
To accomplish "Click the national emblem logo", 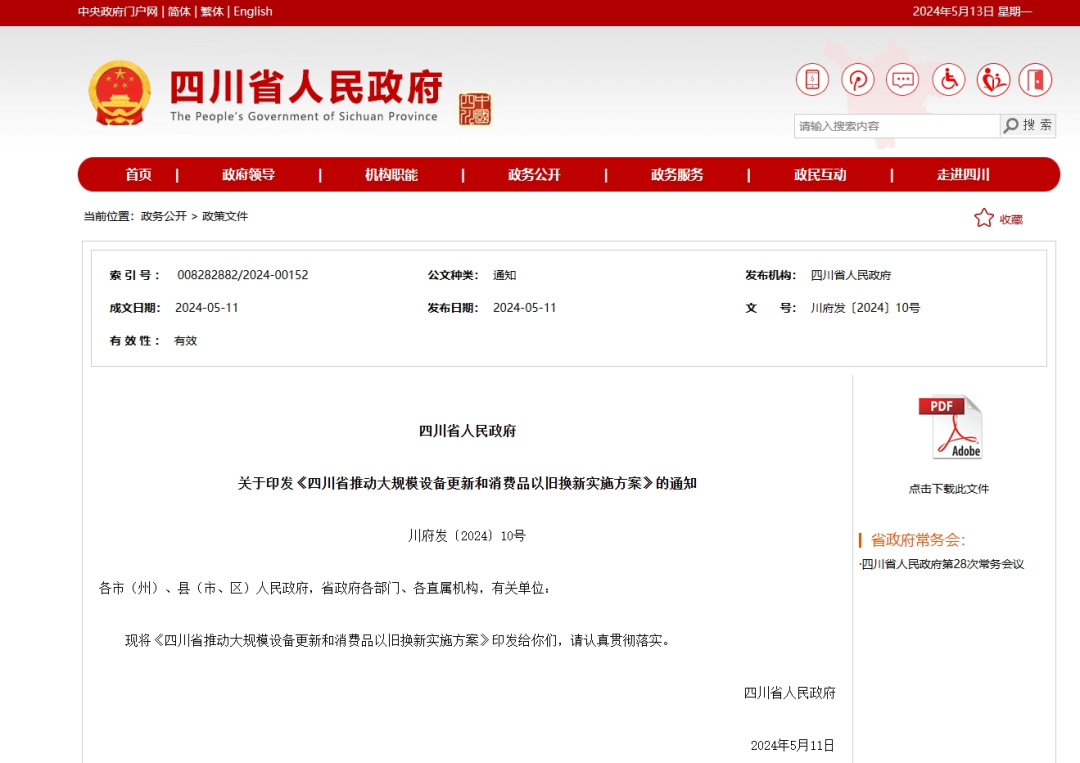I will point(119,92).
